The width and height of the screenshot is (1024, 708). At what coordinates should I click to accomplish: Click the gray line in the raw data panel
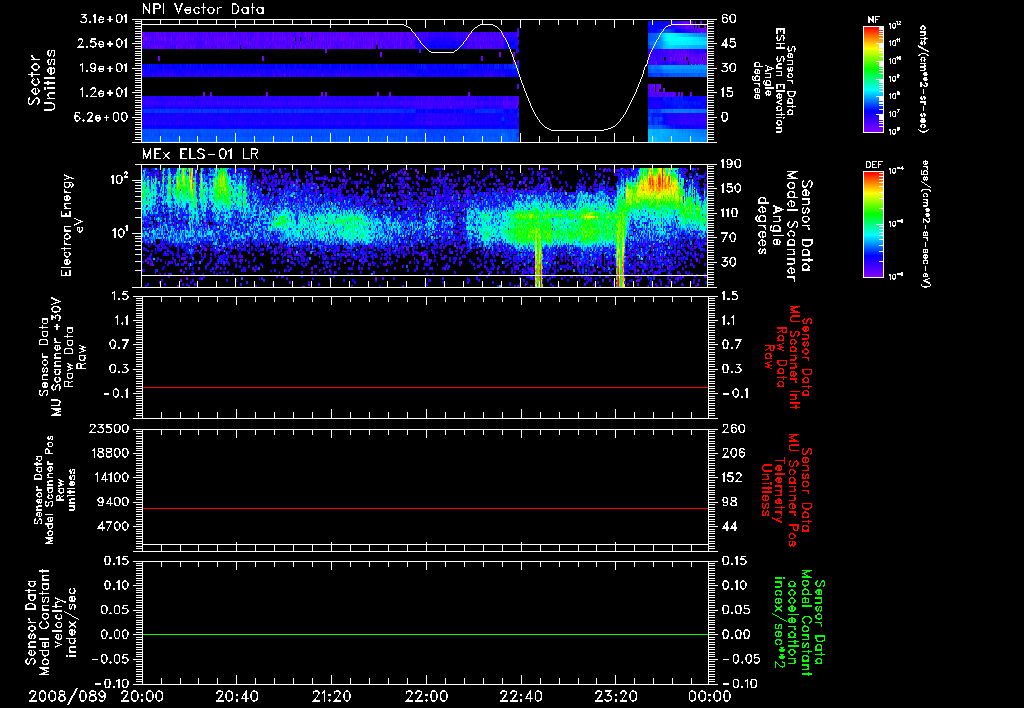point(425,387)
